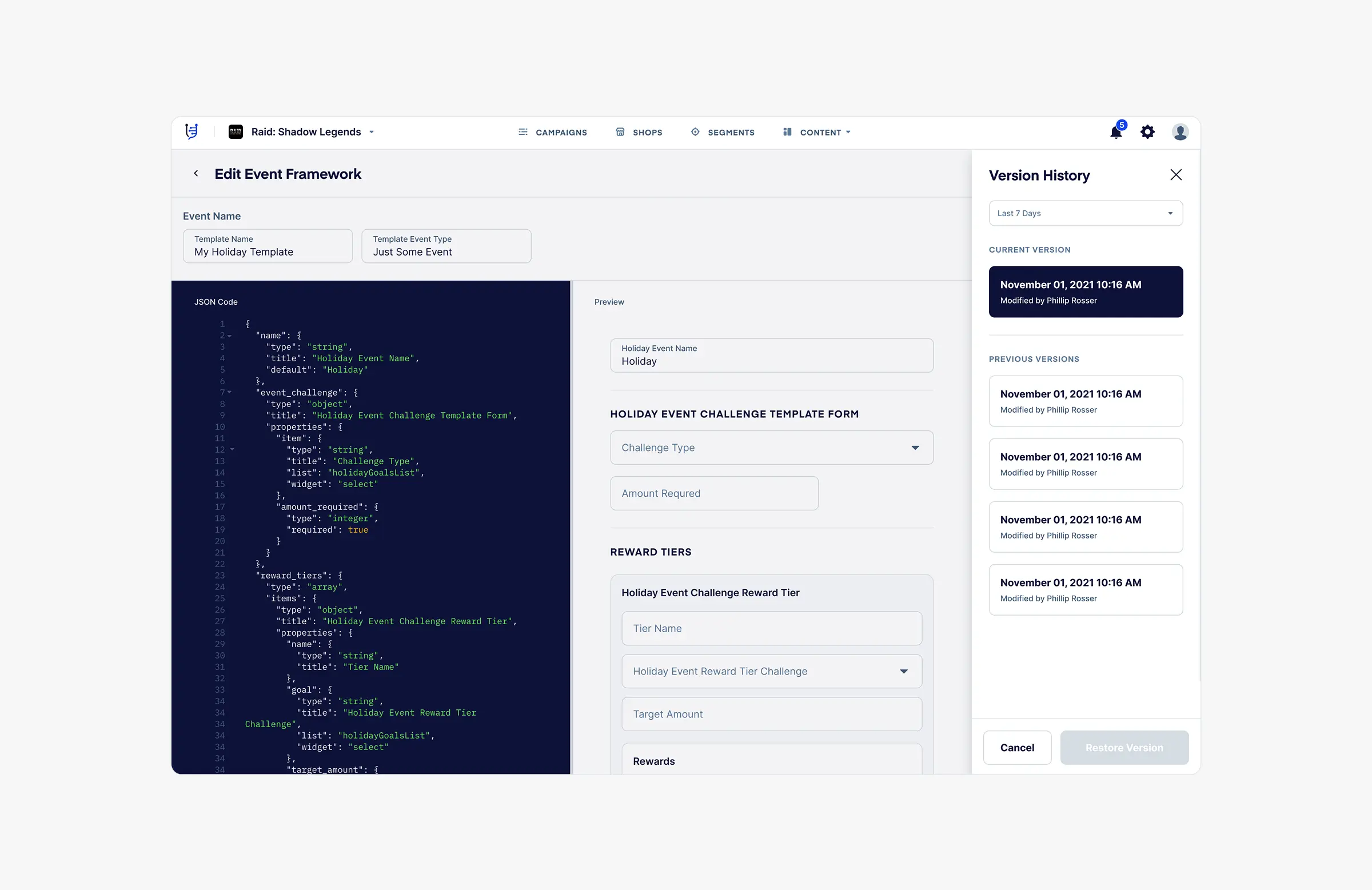Open the Content menu
The image size is (1372, 890).
[817, 132]
